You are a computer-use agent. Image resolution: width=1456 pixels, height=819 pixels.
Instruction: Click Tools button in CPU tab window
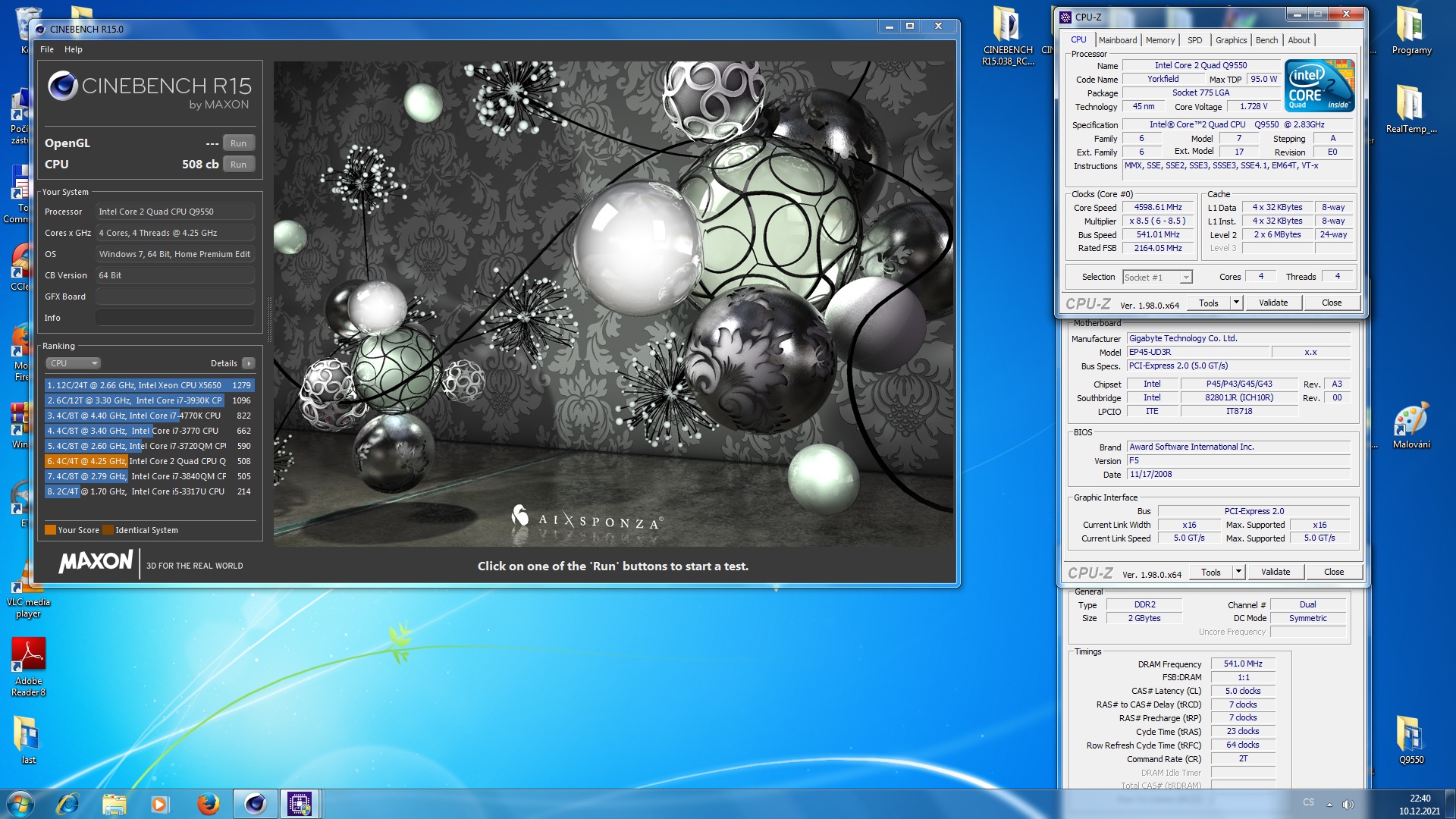pos(1209,303)
